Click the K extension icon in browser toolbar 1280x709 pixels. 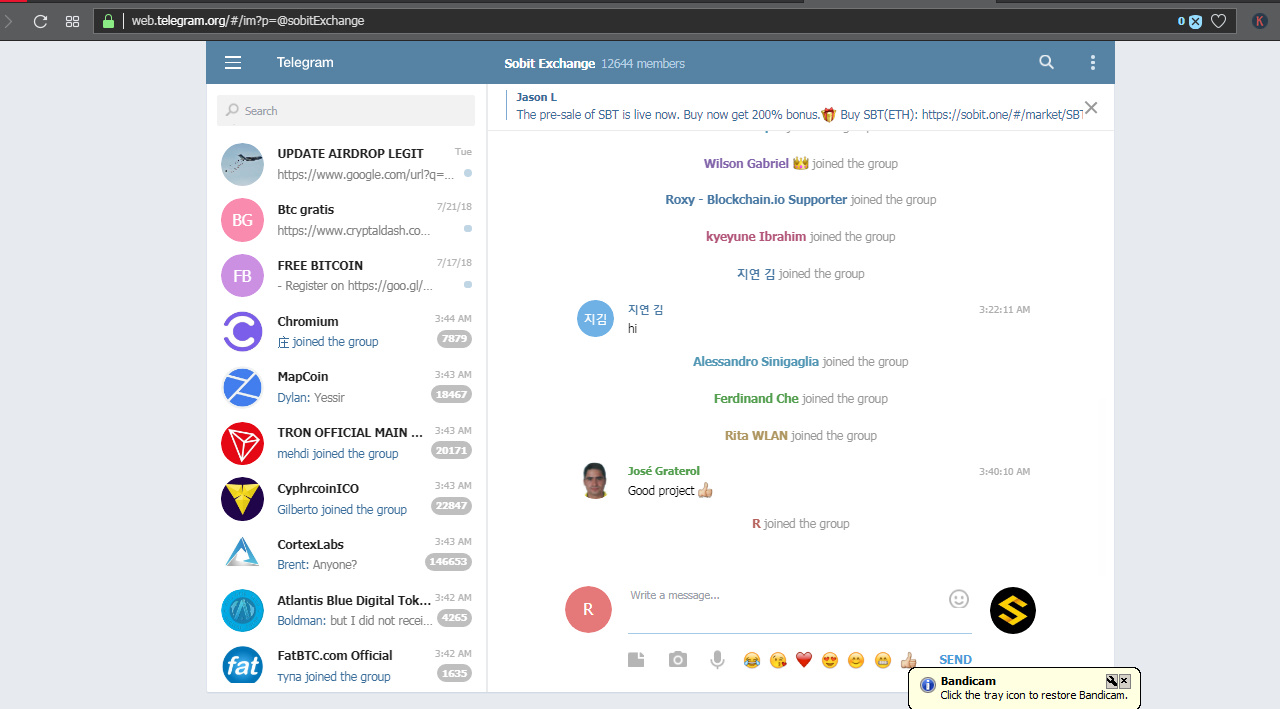(x=1259, y=21)
